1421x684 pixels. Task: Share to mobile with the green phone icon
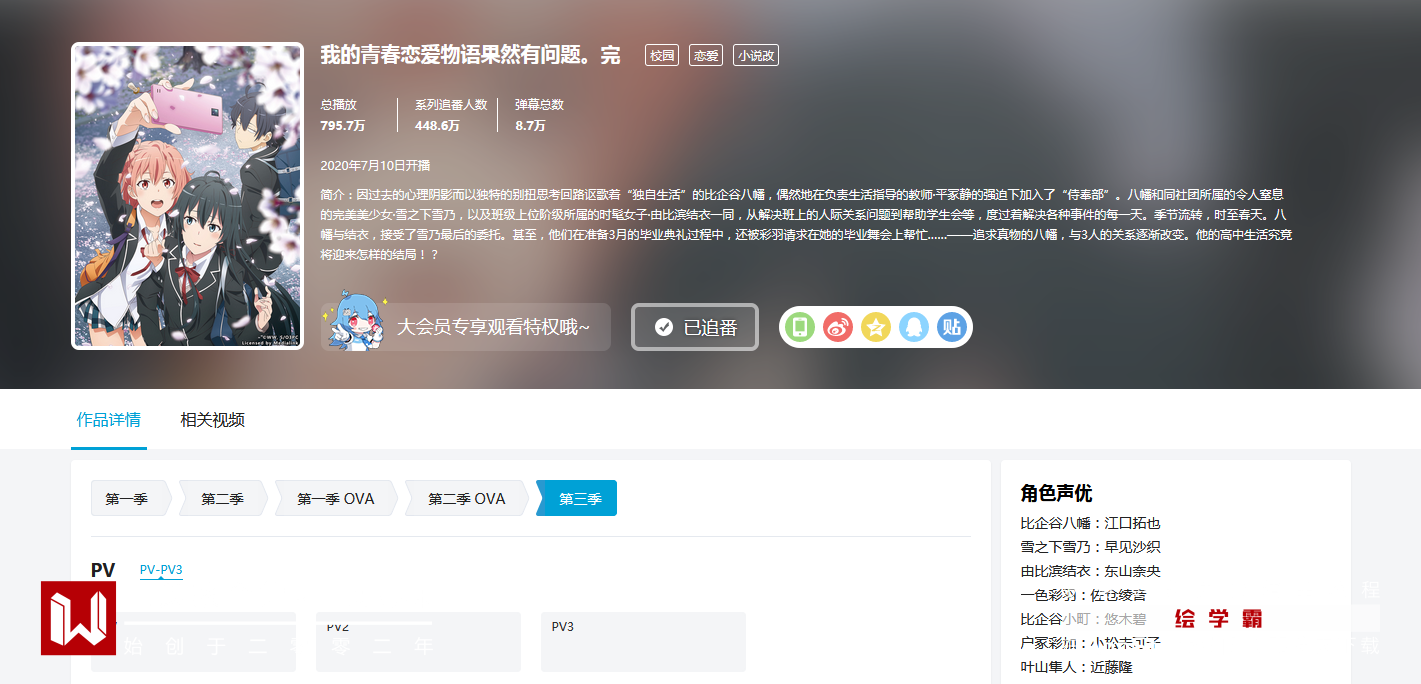pos(800,327)
